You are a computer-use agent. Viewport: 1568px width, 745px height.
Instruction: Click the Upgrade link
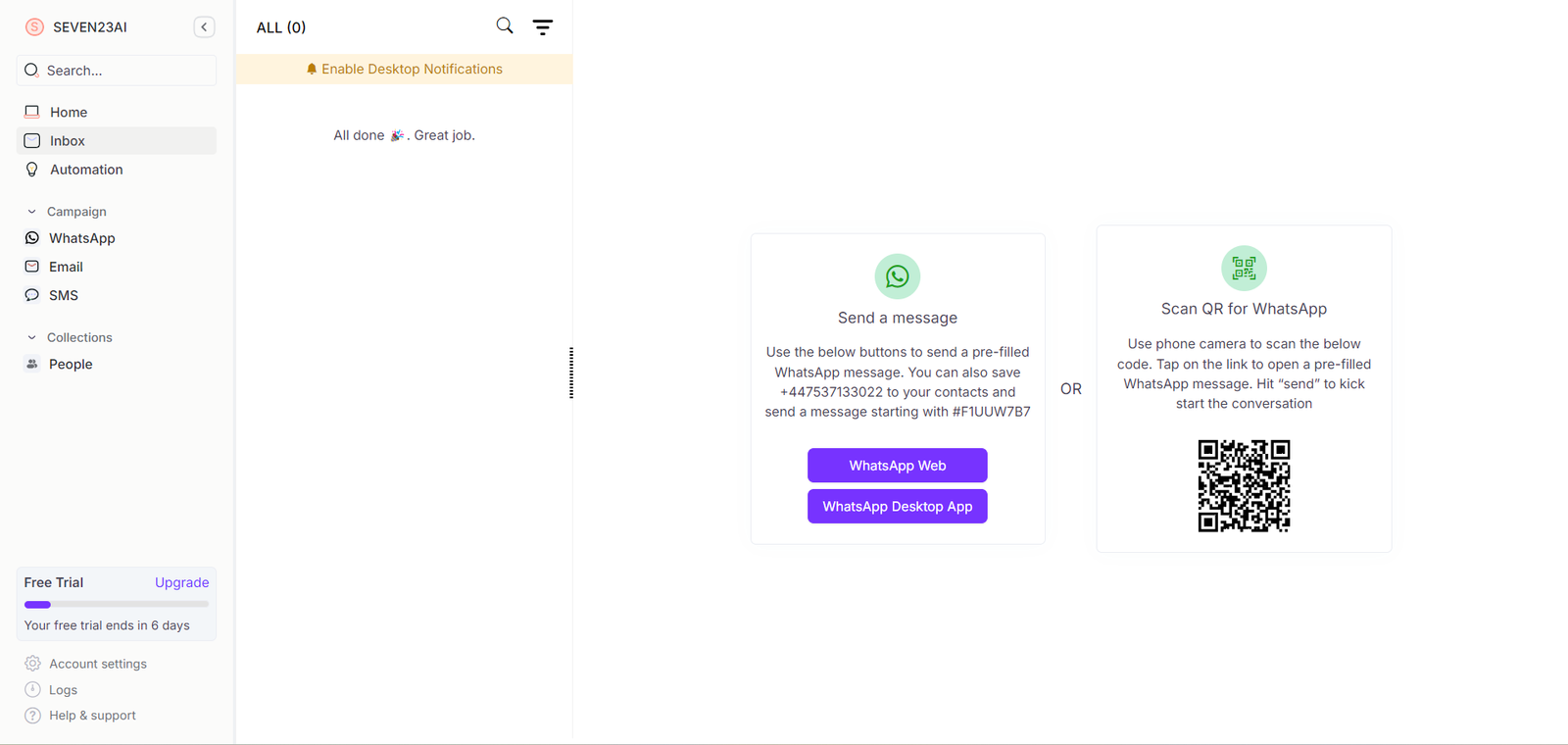pyautogui.click(x=181, y=582)
